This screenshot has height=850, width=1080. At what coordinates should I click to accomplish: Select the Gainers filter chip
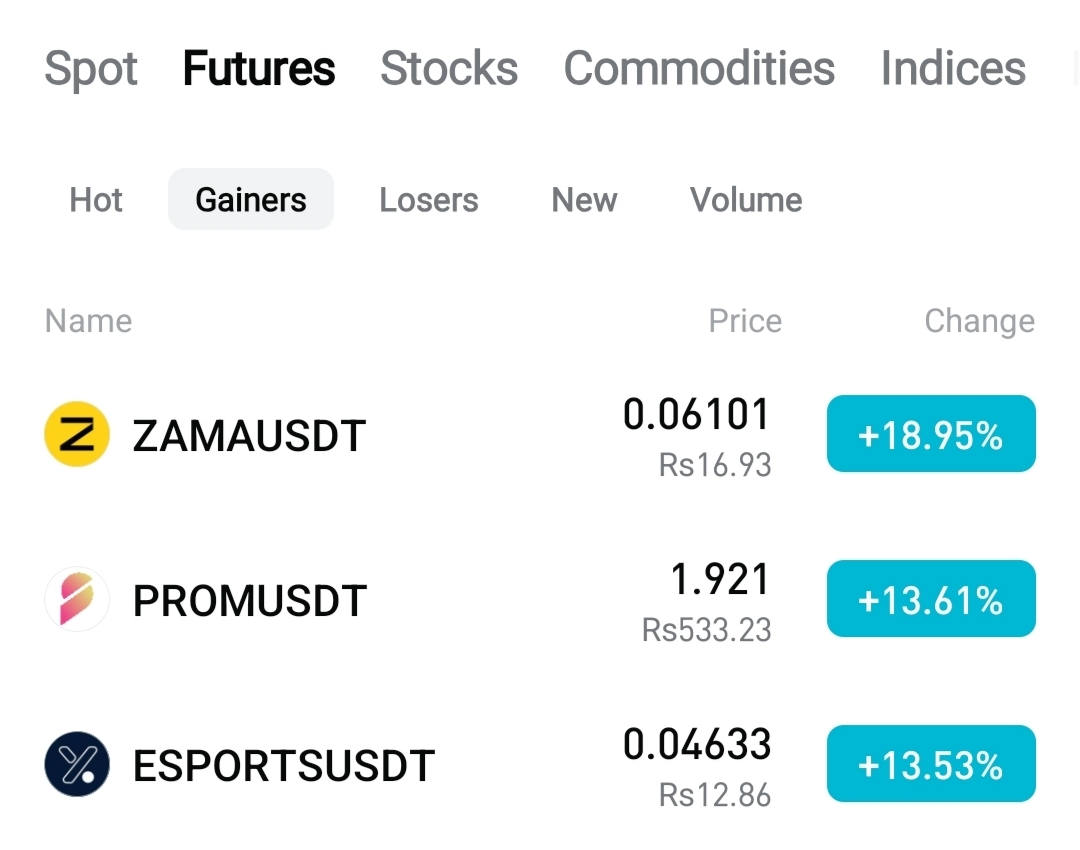point(251,199)
